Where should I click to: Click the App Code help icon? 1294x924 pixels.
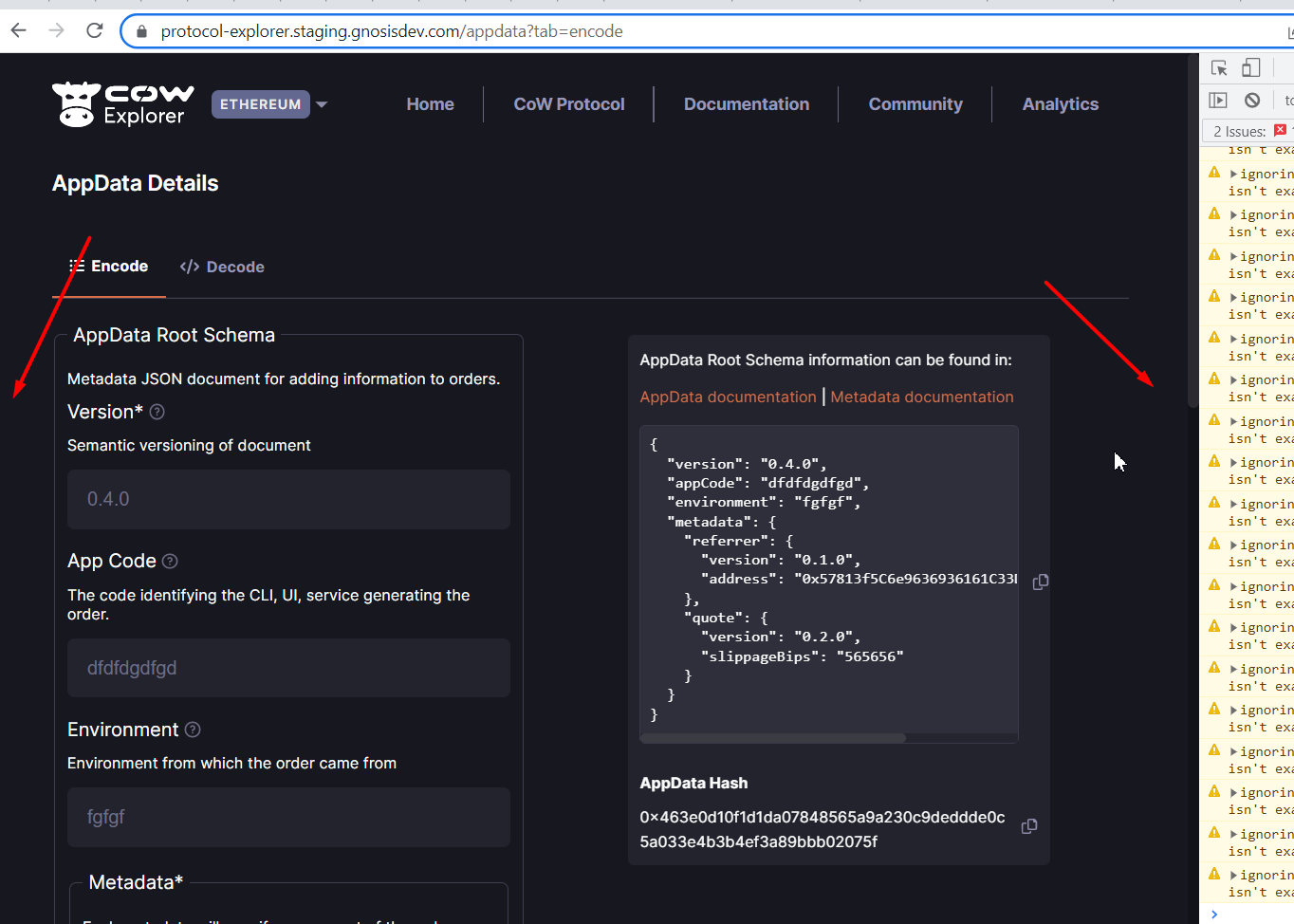pyautogui.click(x=170, y=562)
